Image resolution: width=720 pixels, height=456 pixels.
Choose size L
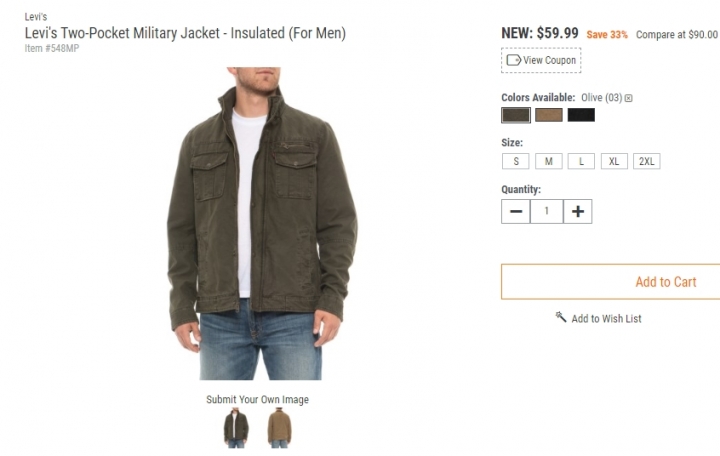point(581,161)
